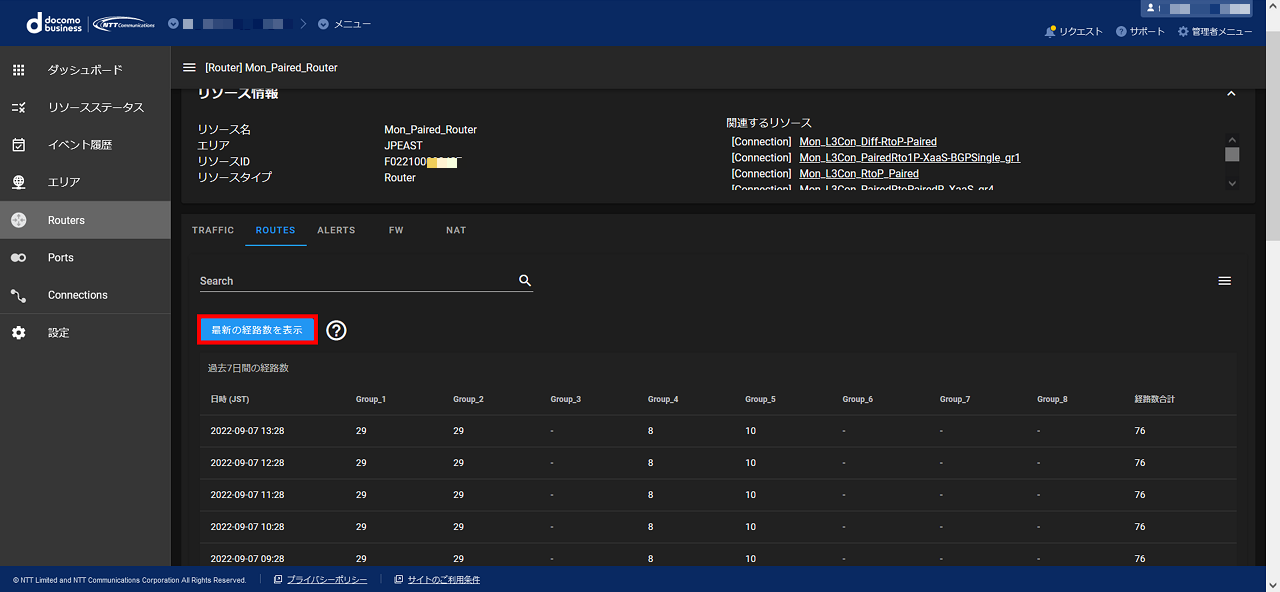1280x592 pixels.
Task: Select the ROUTES tab
Action: [x=275, y=230]
